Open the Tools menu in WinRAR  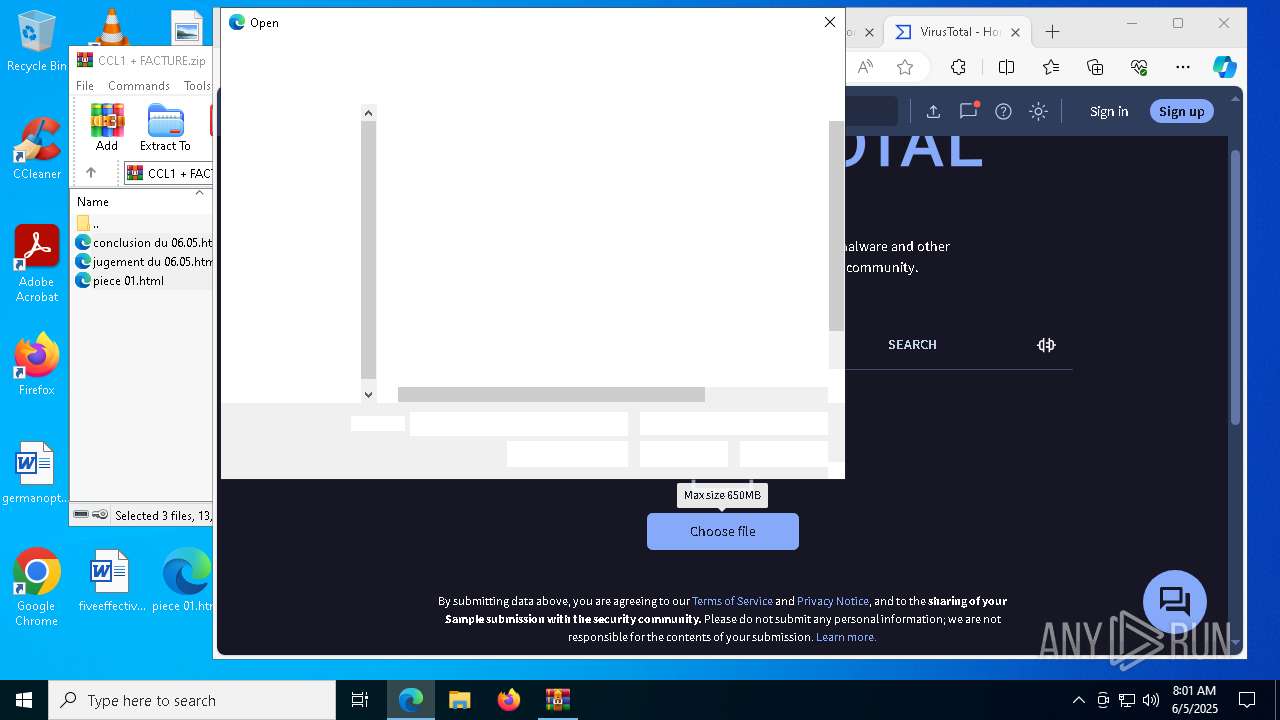pos(197,86)
